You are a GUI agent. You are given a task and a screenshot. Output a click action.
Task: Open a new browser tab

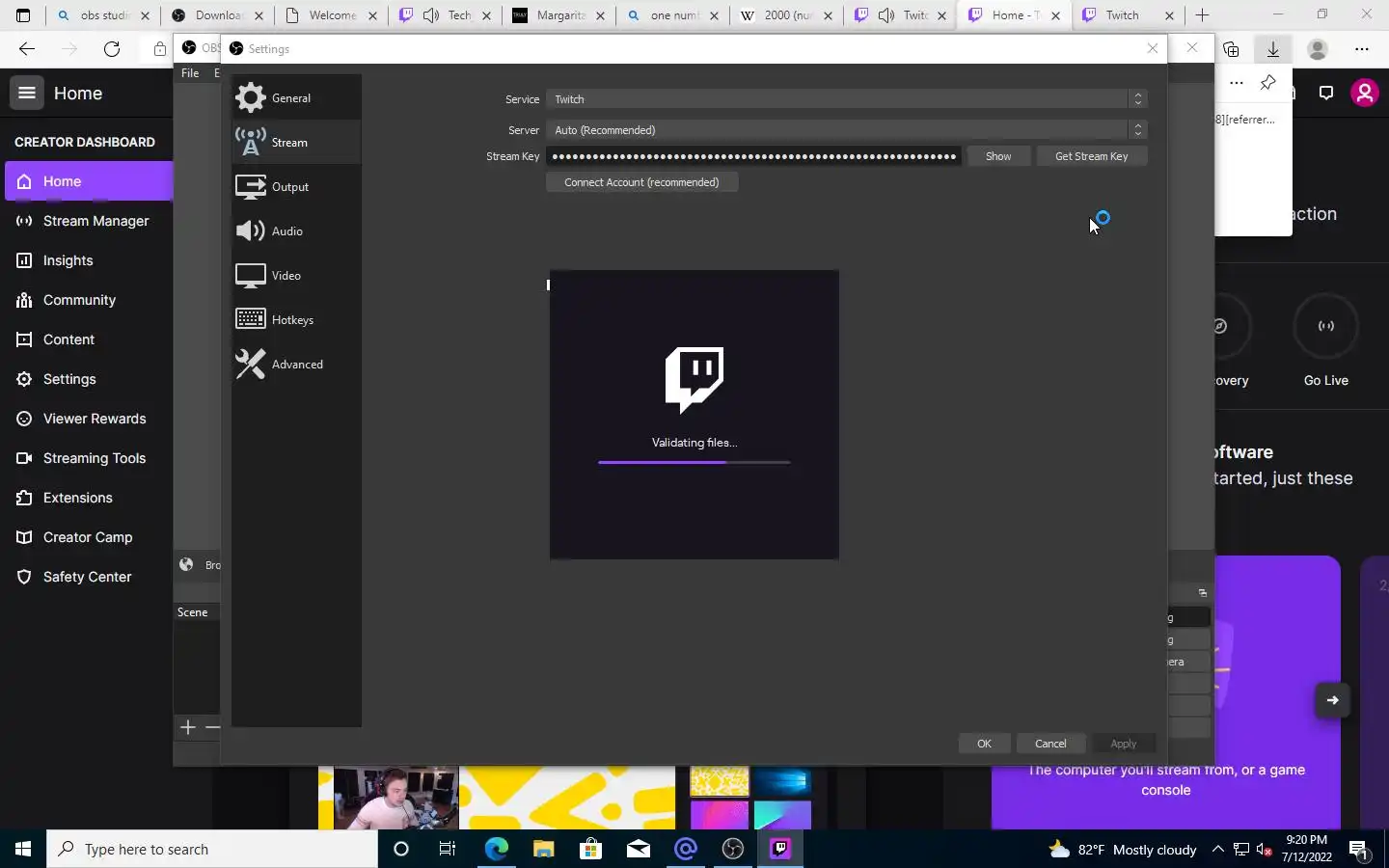[x=1202, y=15]
